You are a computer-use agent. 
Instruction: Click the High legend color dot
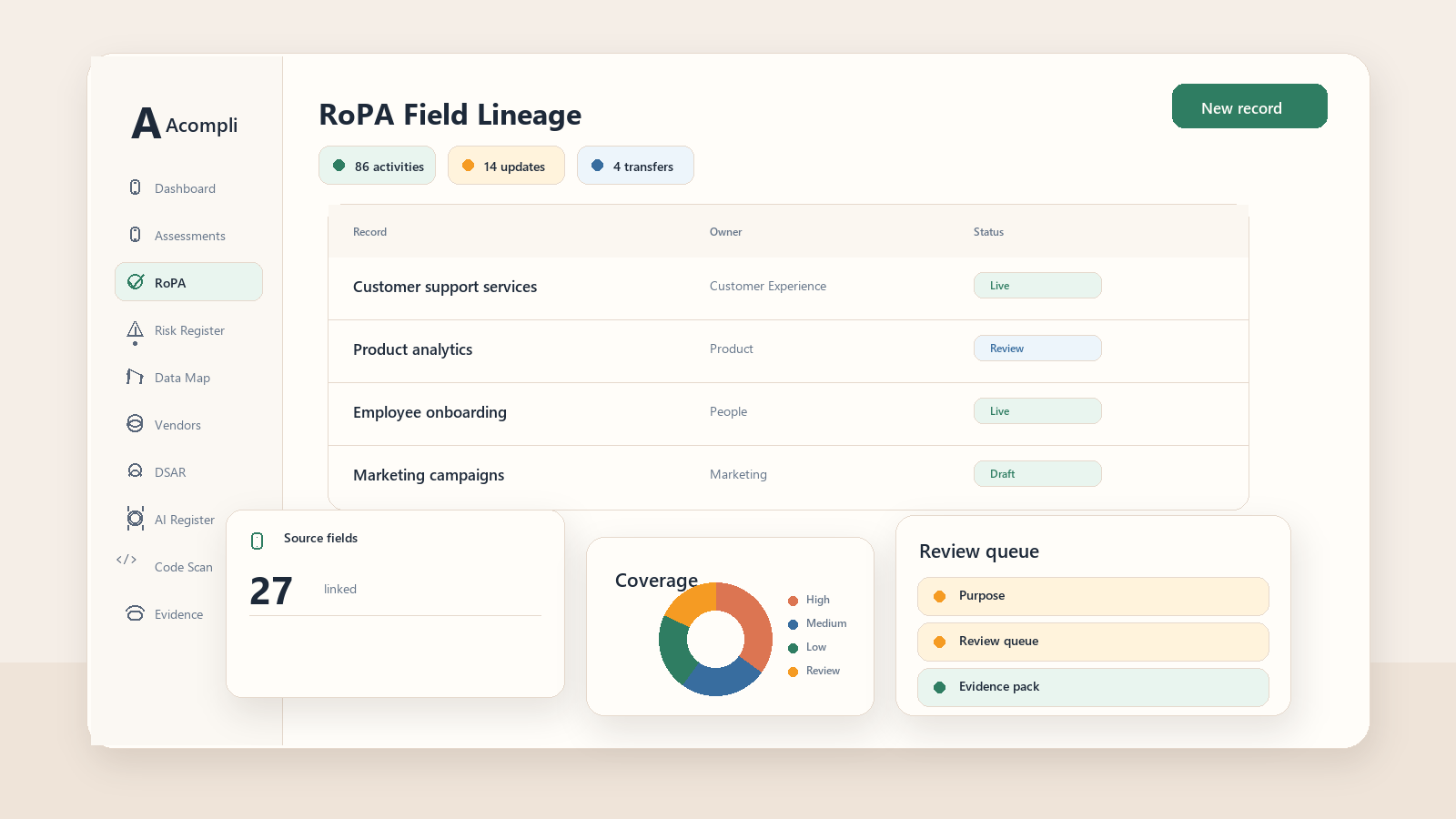pos(793,601)
